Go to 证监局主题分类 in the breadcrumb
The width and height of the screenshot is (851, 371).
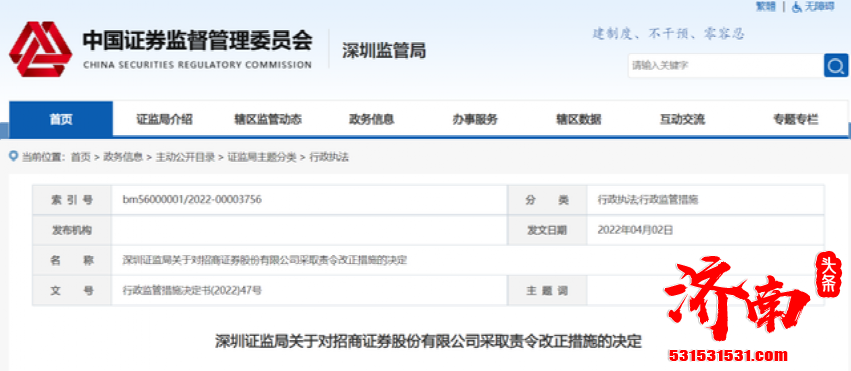point(262,157)
